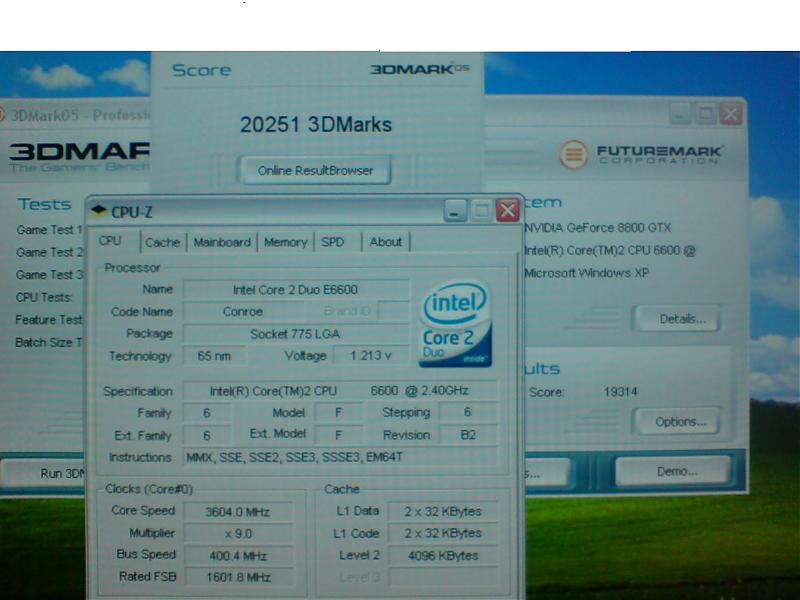Screen dimensions: 800x600
Task: Select the Multiplier value 'x 9.0'
Action: point(238,534)
